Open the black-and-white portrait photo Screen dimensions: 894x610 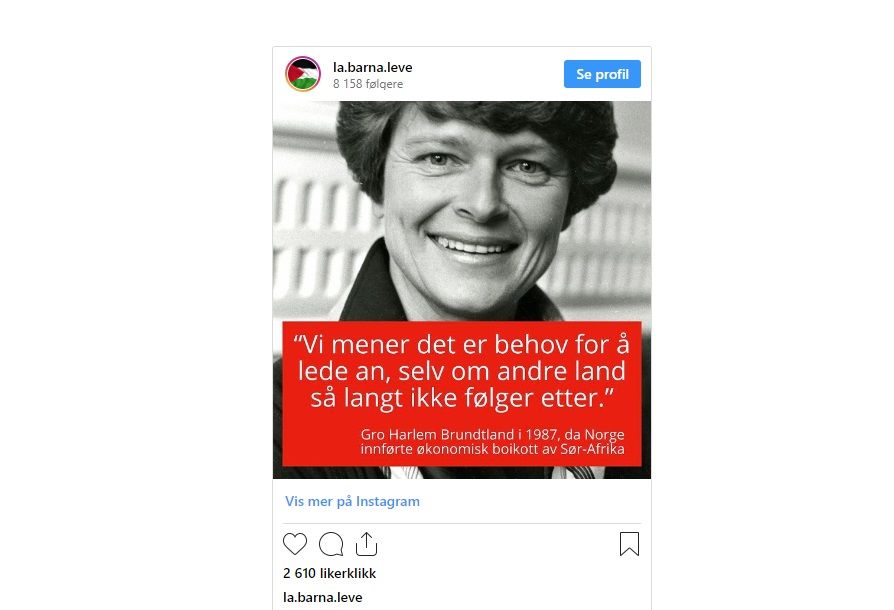pyautogui.click(x=462, y=290)
